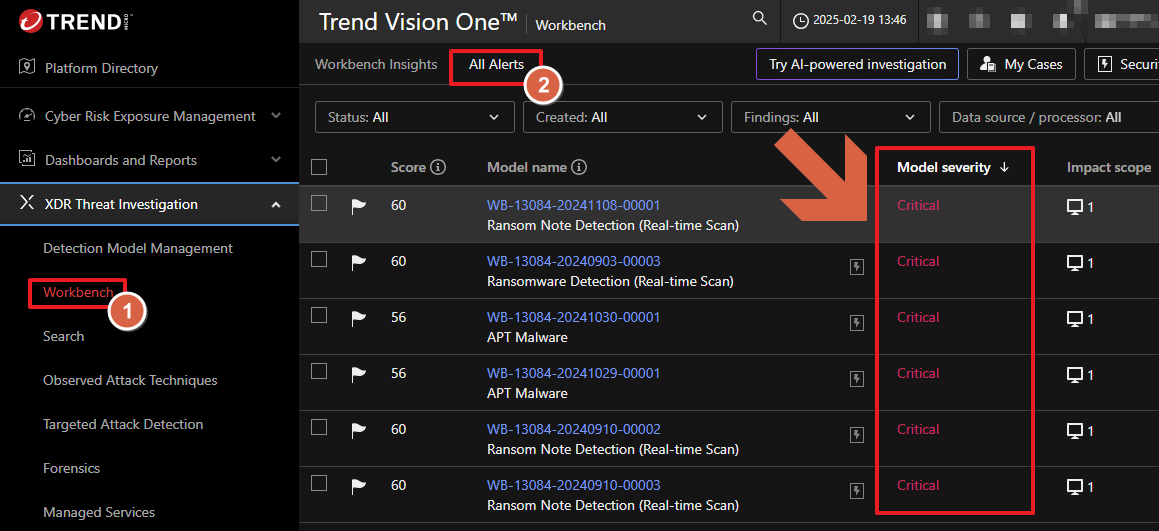Open the Findings: All dropdown filter
Viewport: 1159px width, 531px height.
click(x=830, y=117)
